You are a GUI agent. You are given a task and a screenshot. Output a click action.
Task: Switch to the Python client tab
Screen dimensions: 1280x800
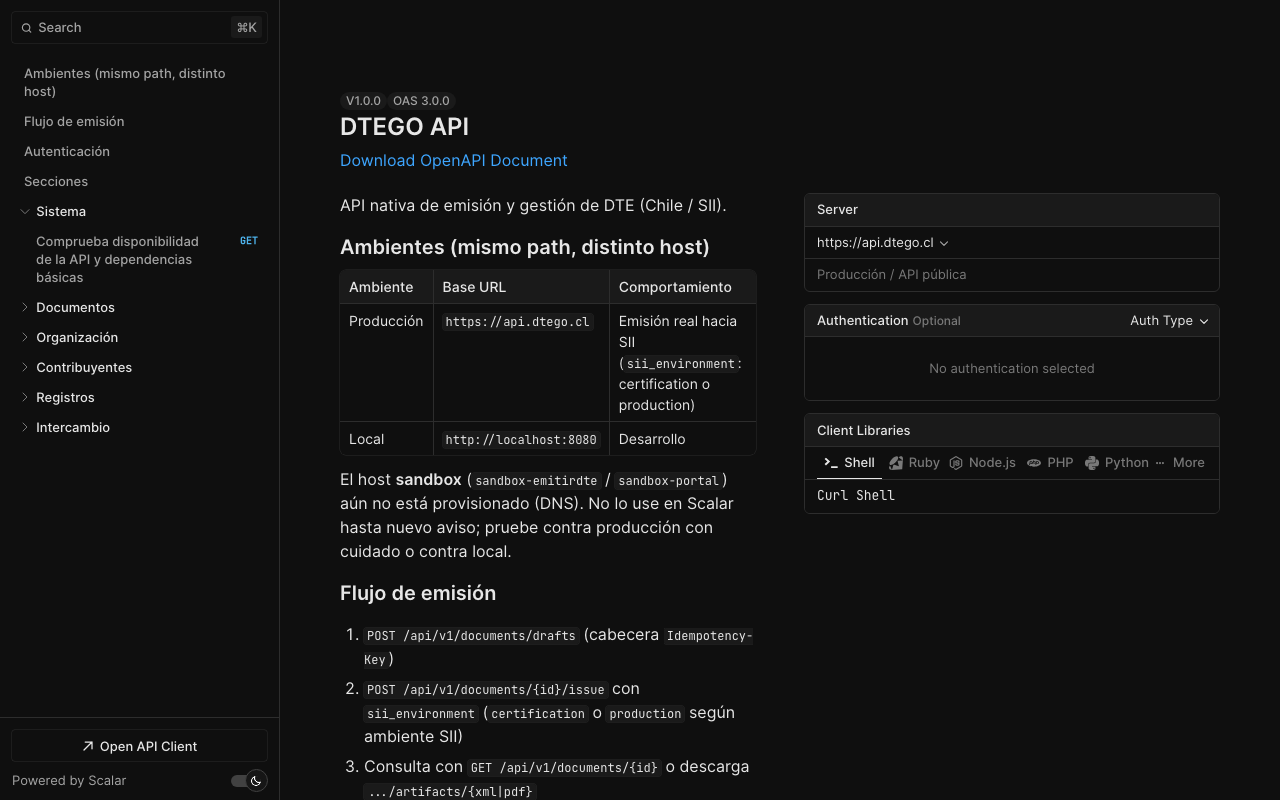click(x=1116, y=463)
